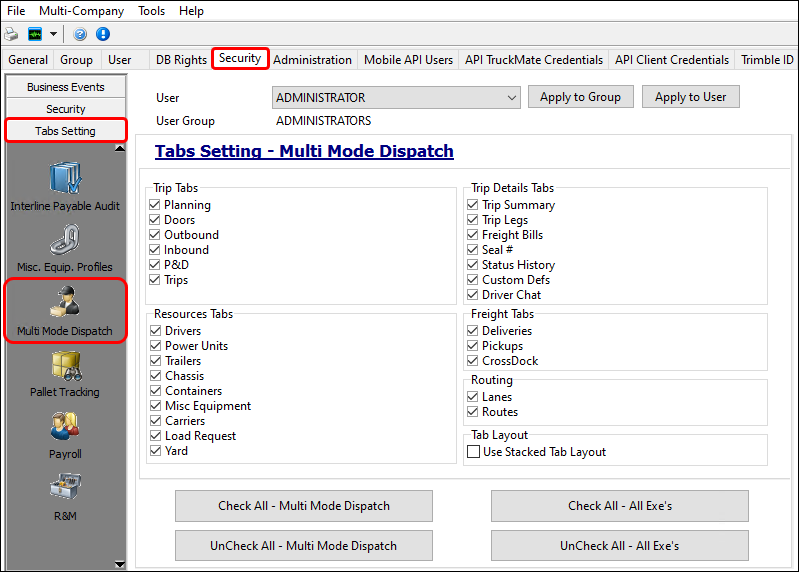Image resolution: width=799 pixels, height=572 pixels.
Task: Toggle the Driver Chat checkbox
Action: point(473,295)
